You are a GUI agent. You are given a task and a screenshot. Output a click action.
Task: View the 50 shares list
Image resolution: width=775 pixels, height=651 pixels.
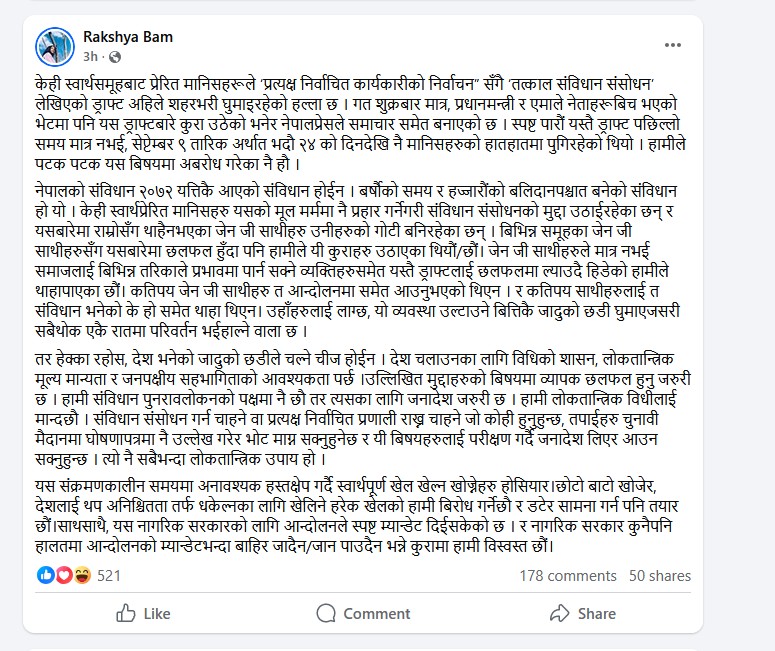click(659, 576)
